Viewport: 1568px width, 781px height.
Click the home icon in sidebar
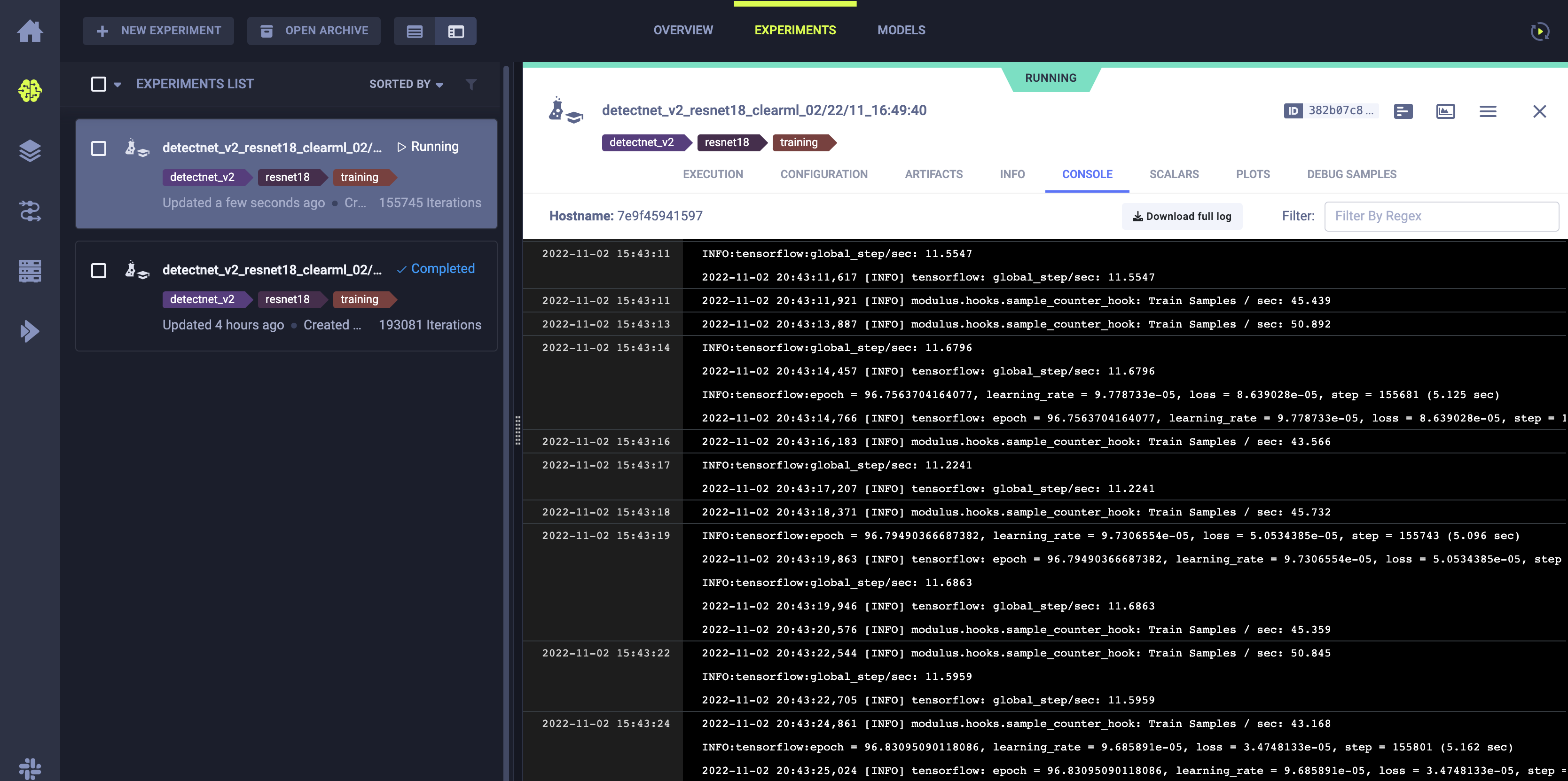coord(30,31)
